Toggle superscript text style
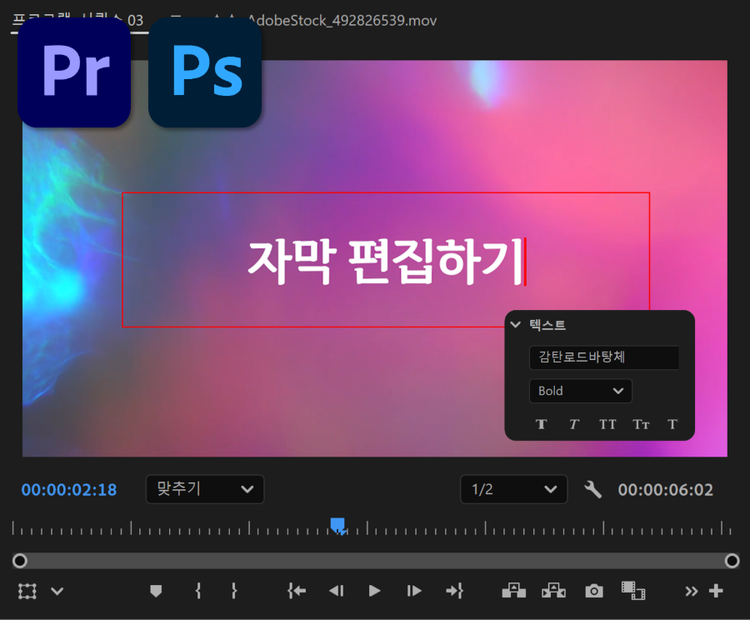Image resolution: width=750 pixels, height=620 pixels. click(673, 424)
